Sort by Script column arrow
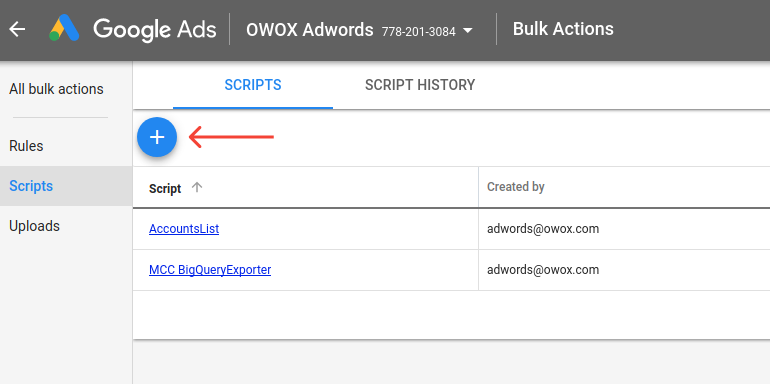The height and width of the screenshot is (384, 770). click(197, 187)
